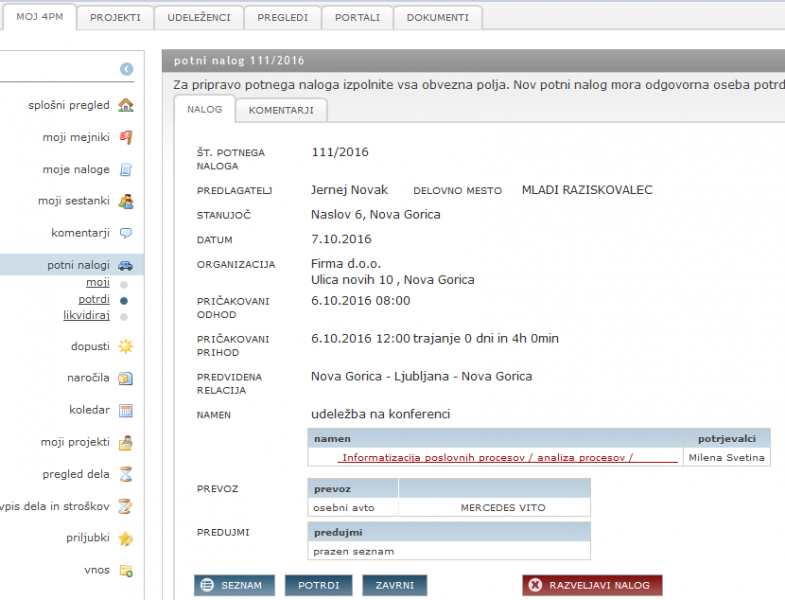
Task: Select the likvidiraj status dot
Action: pos(124,317)
